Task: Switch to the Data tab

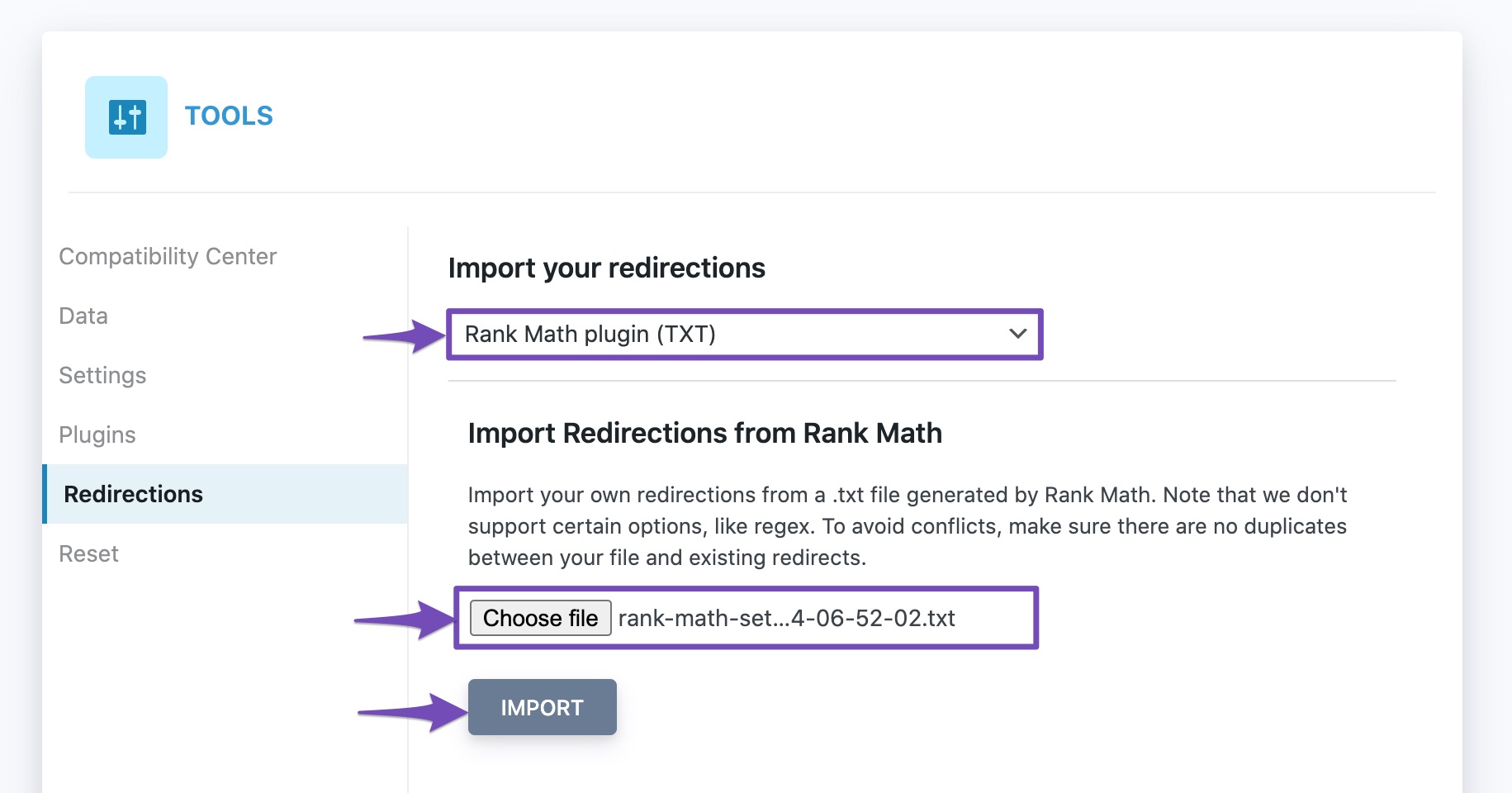Action: [x=83, y=316]
